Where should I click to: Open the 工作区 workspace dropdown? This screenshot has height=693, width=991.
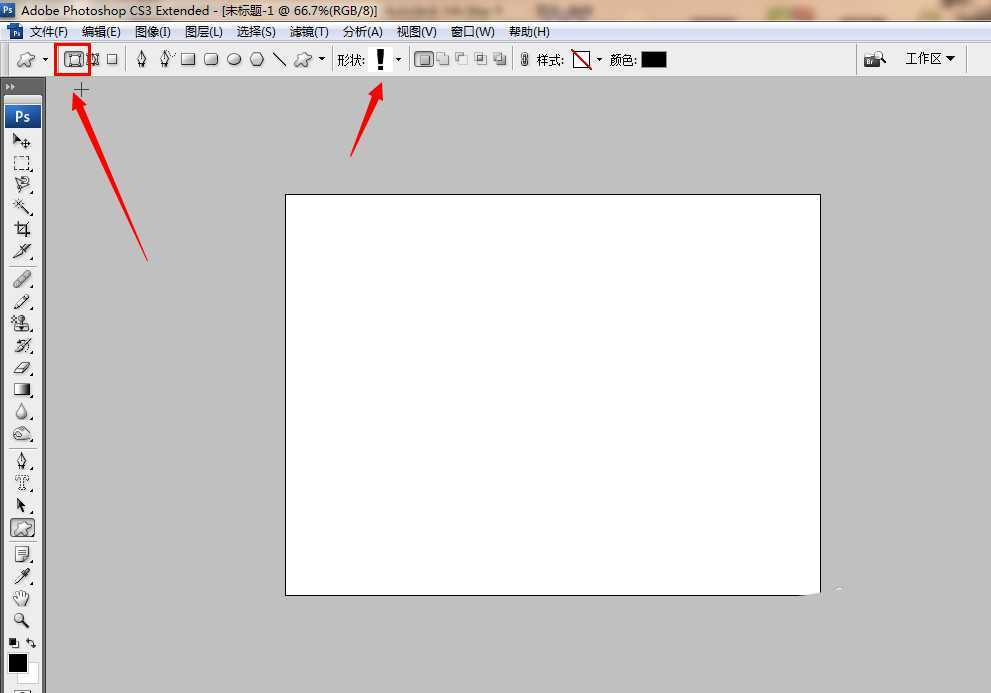tap(929, 59)
